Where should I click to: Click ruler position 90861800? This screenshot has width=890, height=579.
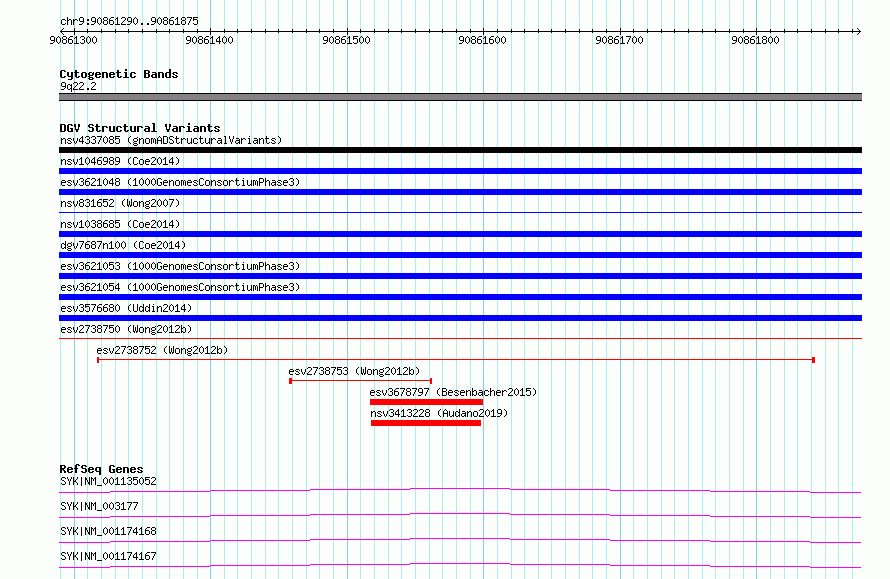click(x=755, y=40)
